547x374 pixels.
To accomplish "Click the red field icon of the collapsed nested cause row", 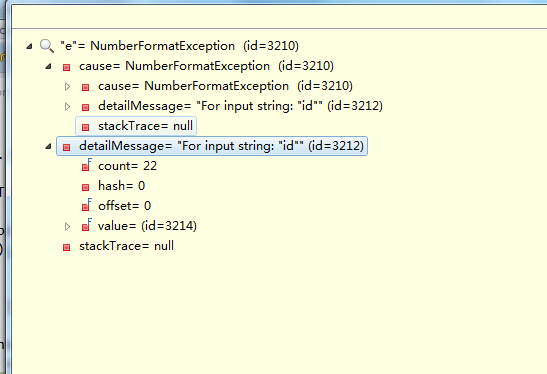I will 85,87.
